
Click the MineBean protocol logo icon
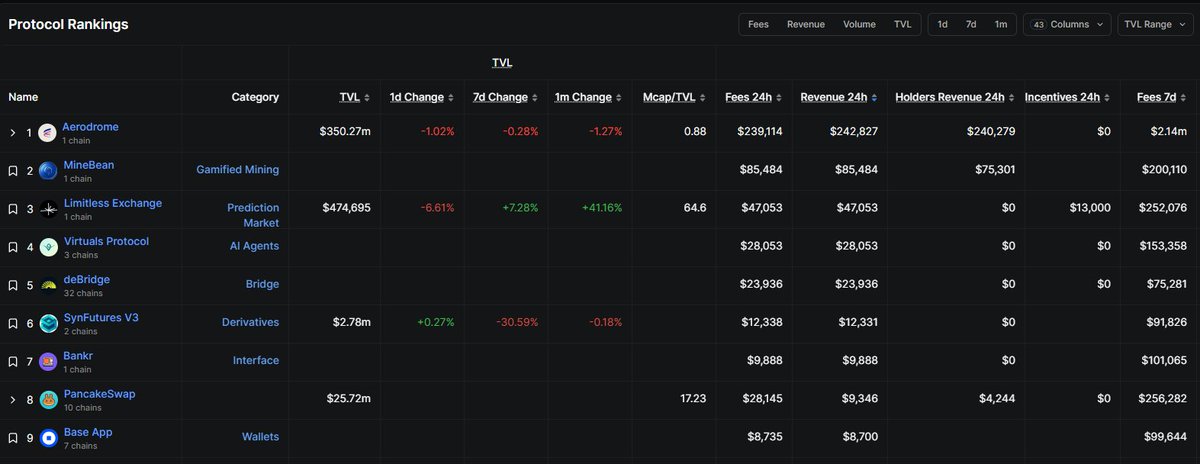tap(47, 171)
